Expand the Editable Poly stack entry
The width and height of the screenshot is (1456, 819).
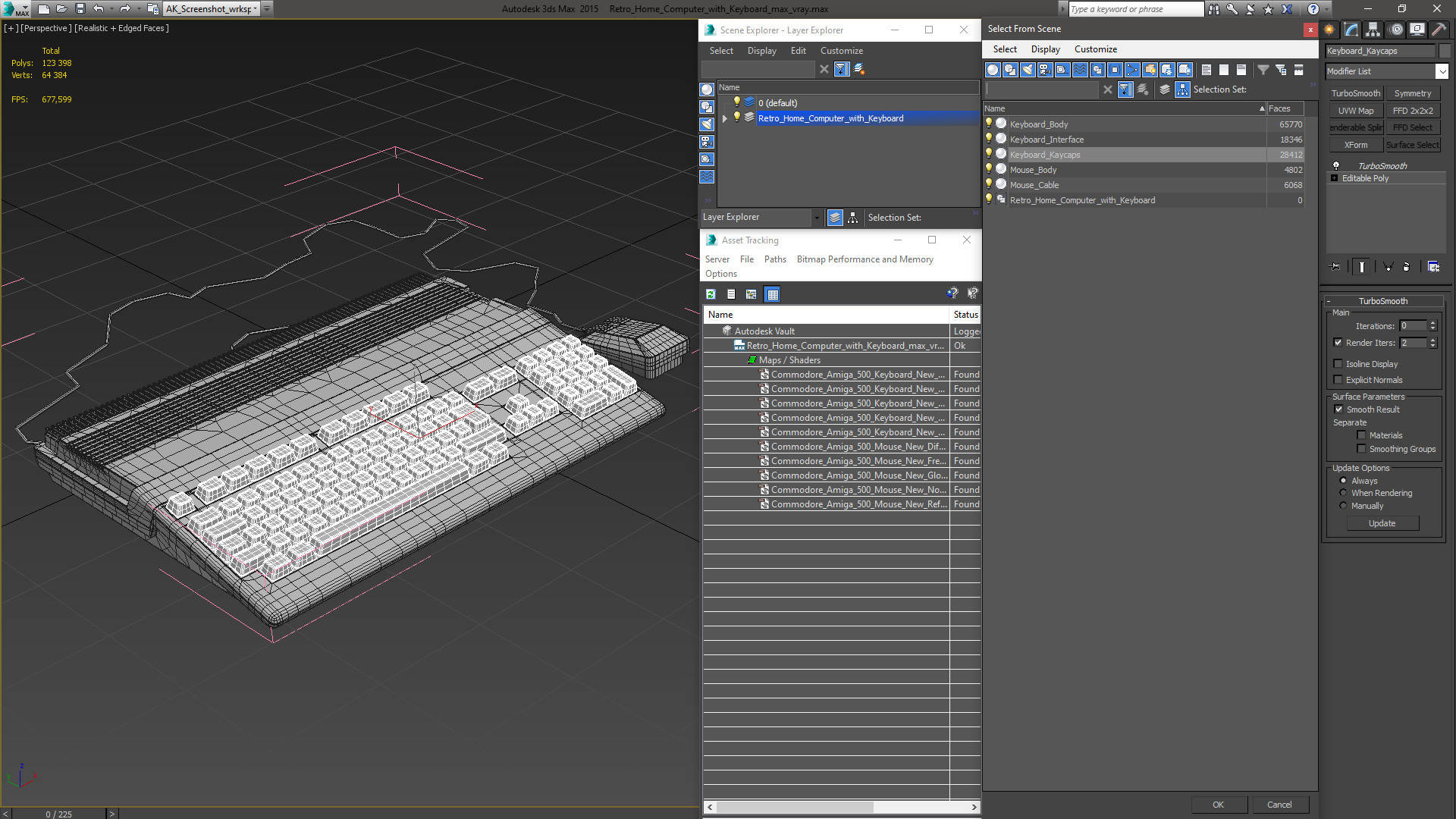click(1334, 178)
